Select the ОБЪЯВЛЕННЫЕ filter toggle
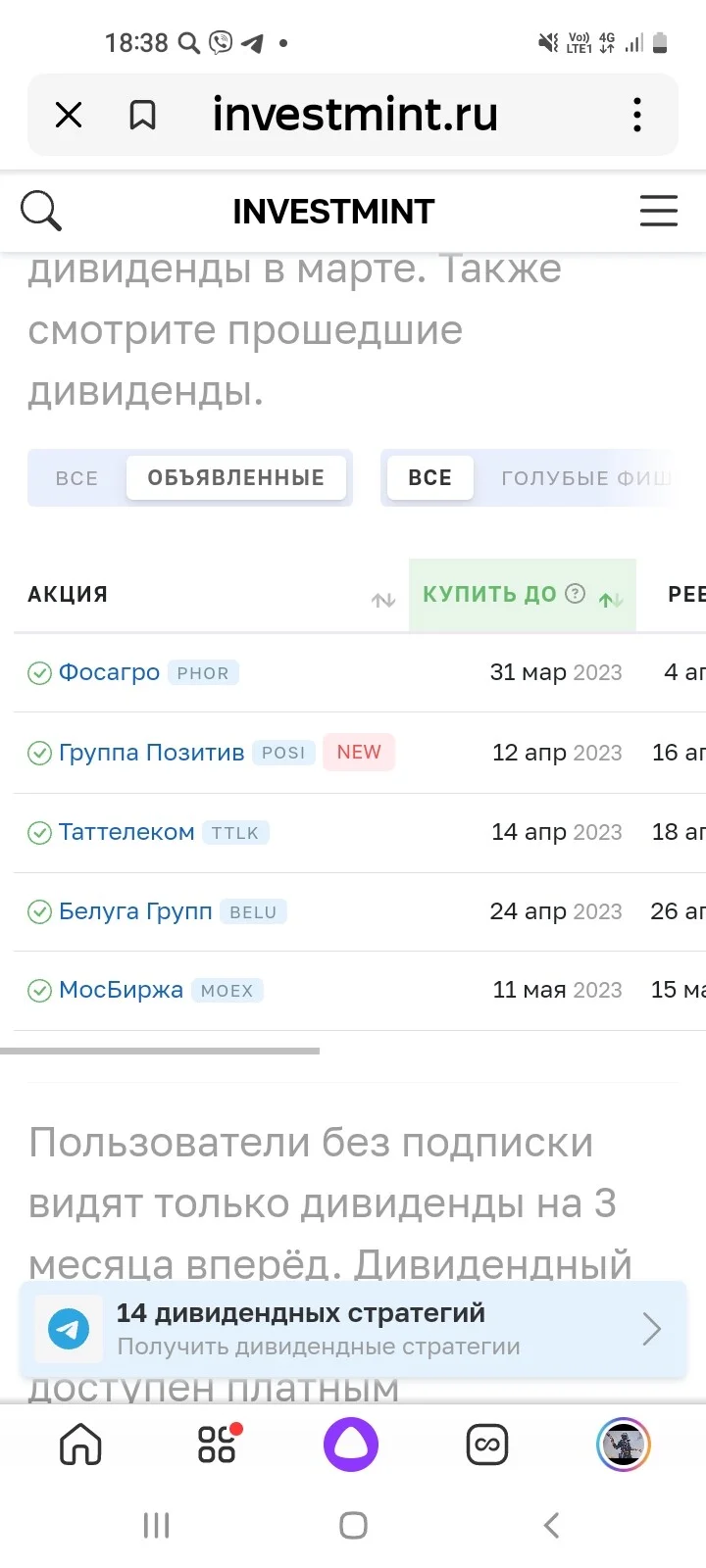 click(236, 478)
